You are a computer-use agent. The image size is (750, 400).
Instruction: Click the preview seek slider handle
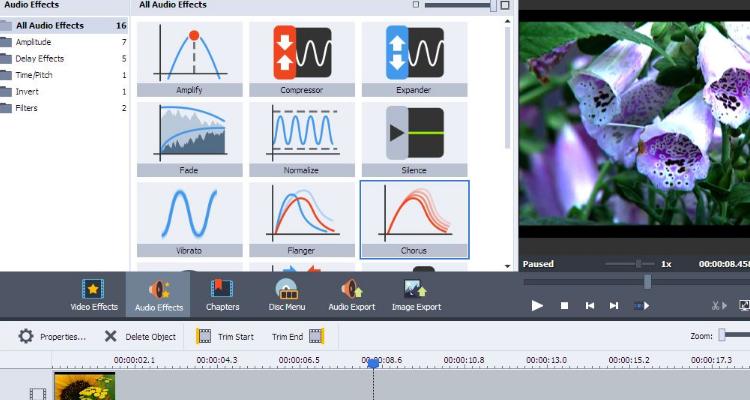[x=647, y=282]
